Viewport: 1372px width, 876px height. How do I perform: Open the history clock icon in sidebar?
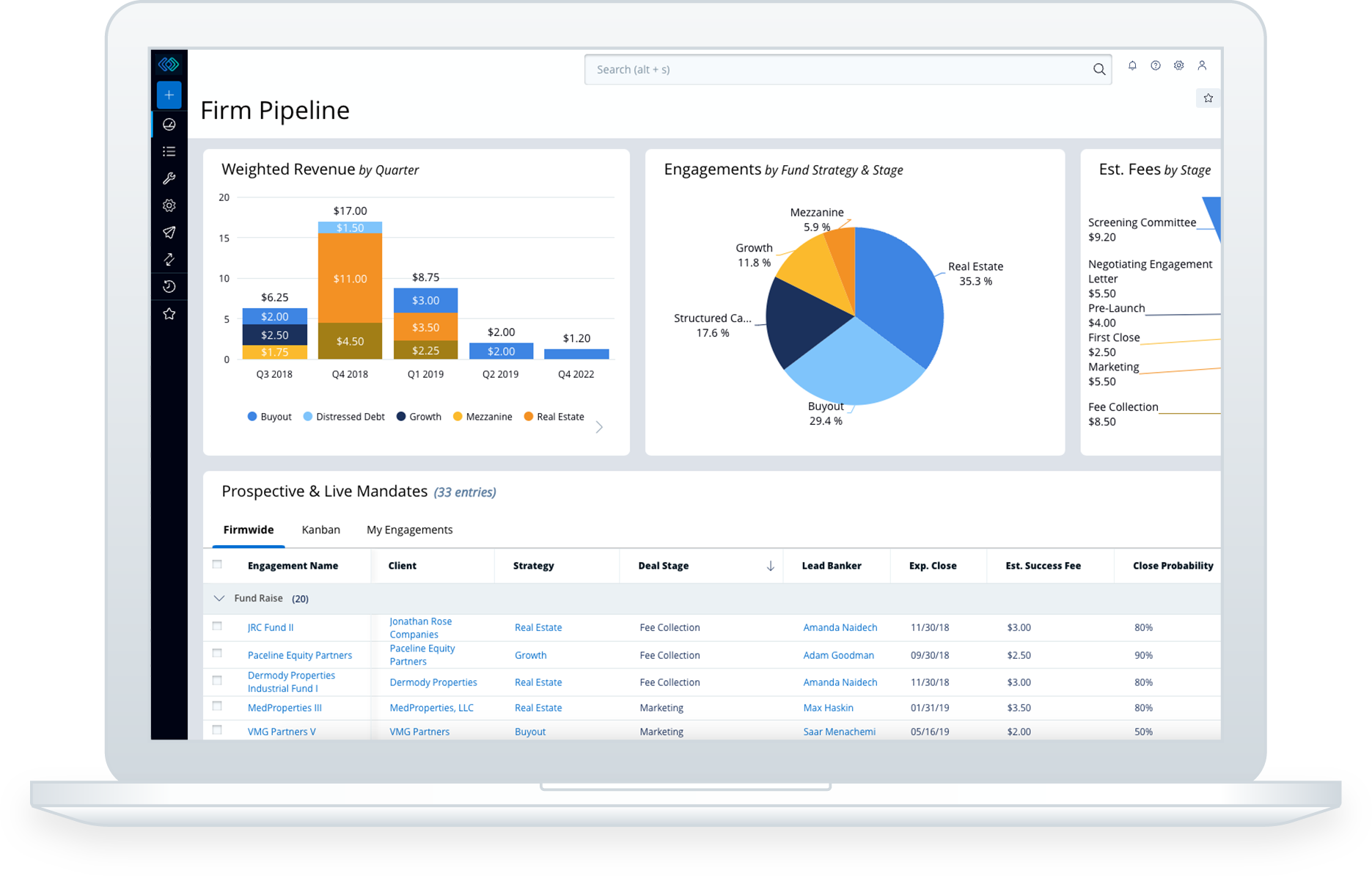[x=169, y=286]
